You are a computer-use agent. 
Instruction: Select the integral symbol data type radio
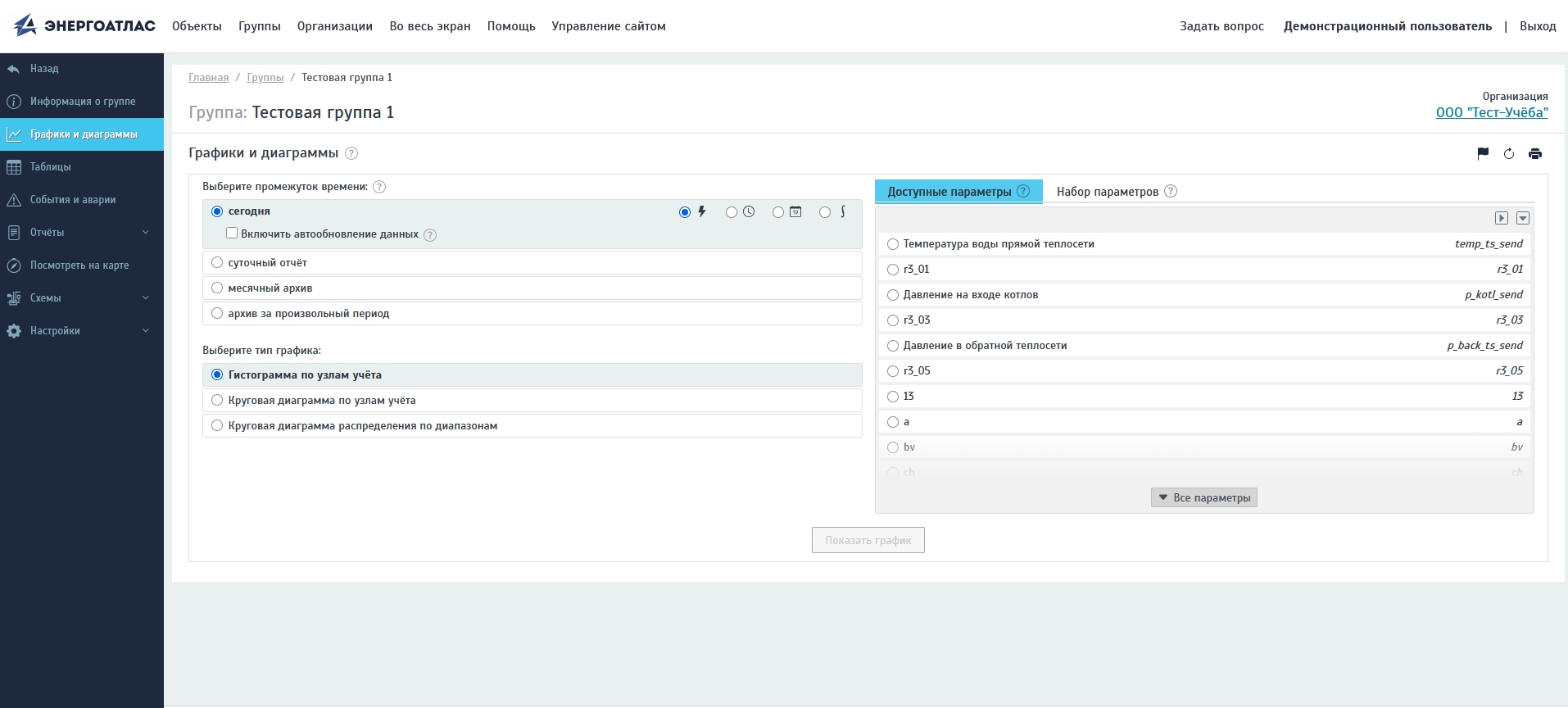825,212
